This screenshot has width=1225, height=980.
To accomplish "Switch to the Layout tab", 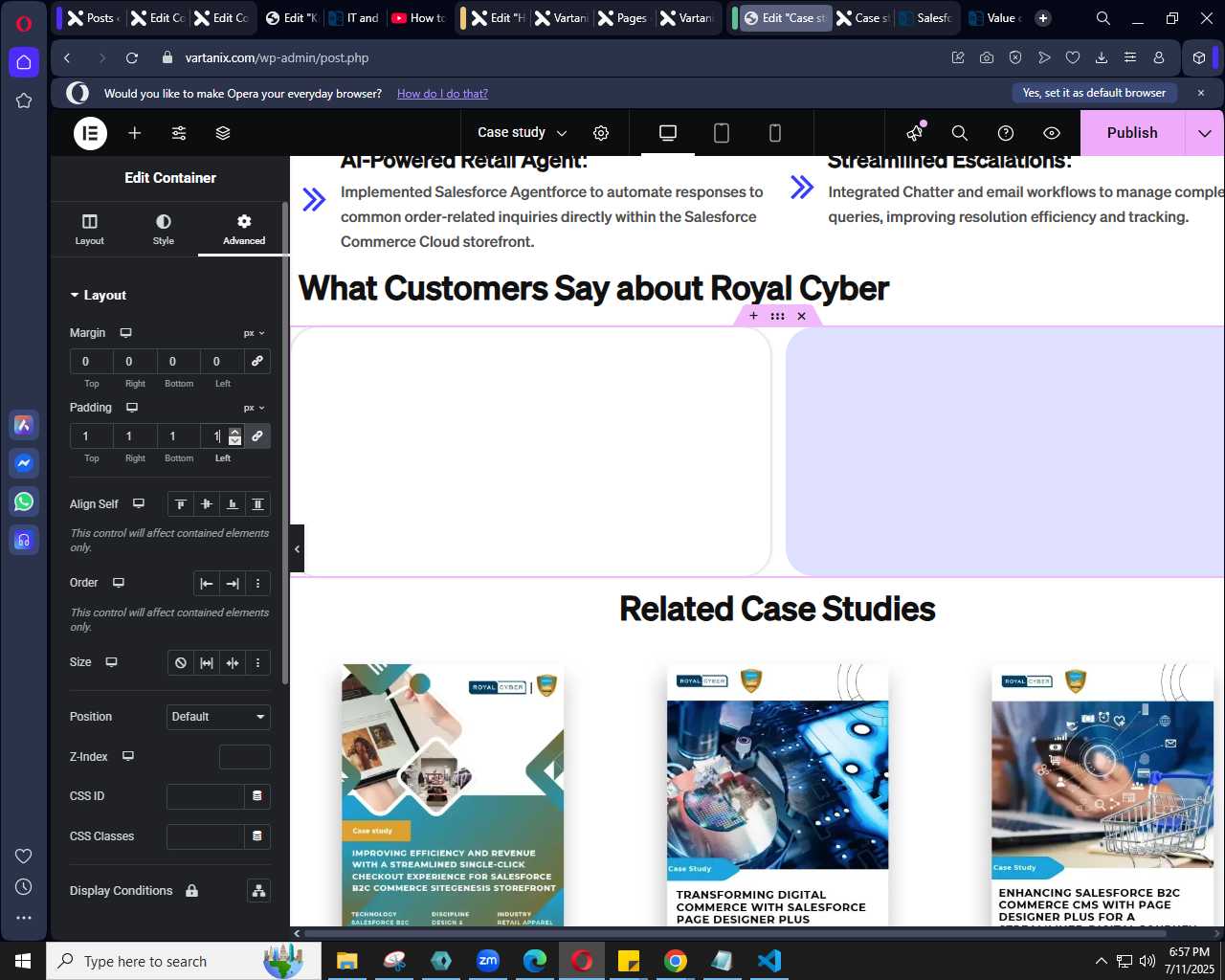I will pos(90,229).
